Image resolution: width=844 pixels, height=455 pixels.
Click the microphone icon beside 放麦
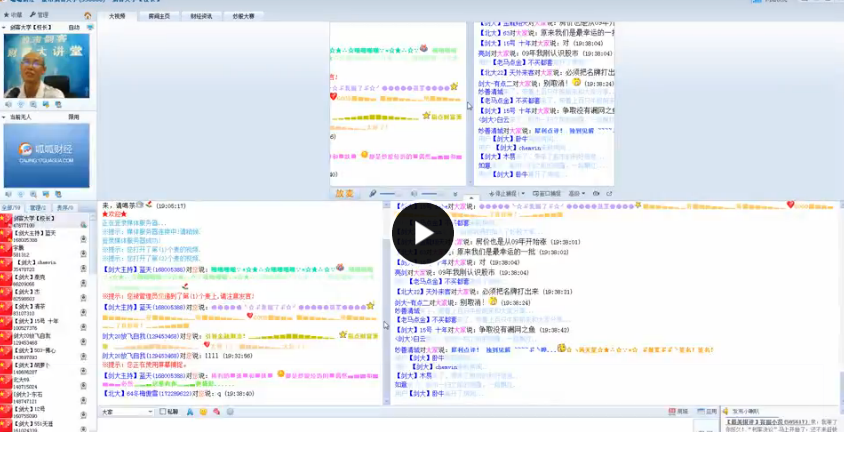click(x=372, y=193)
